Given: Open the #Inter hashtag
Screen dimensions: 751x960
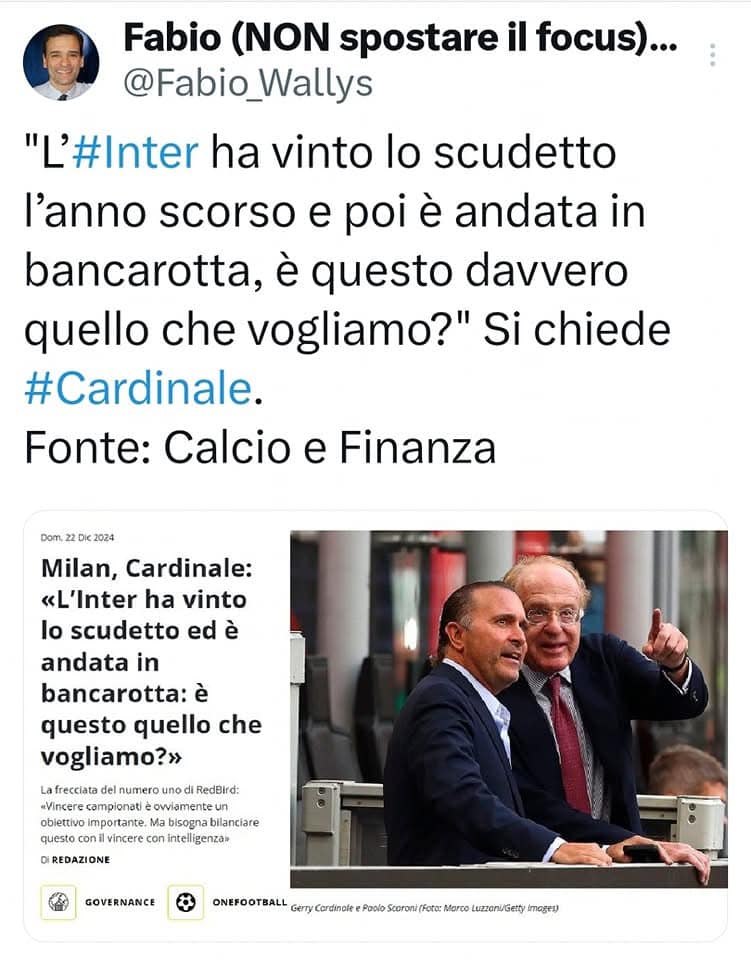Looking at the screenshot, I should (135, 152).
